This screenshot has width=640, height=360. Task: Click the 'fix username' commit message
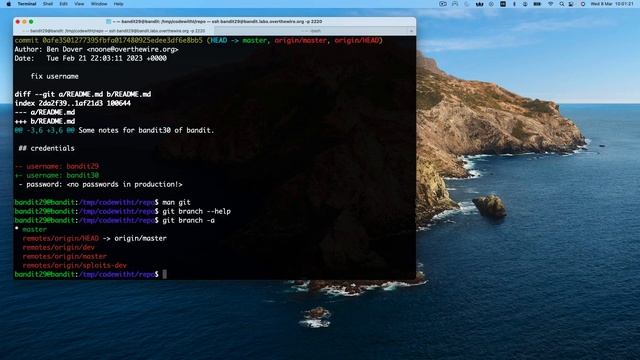54,76
